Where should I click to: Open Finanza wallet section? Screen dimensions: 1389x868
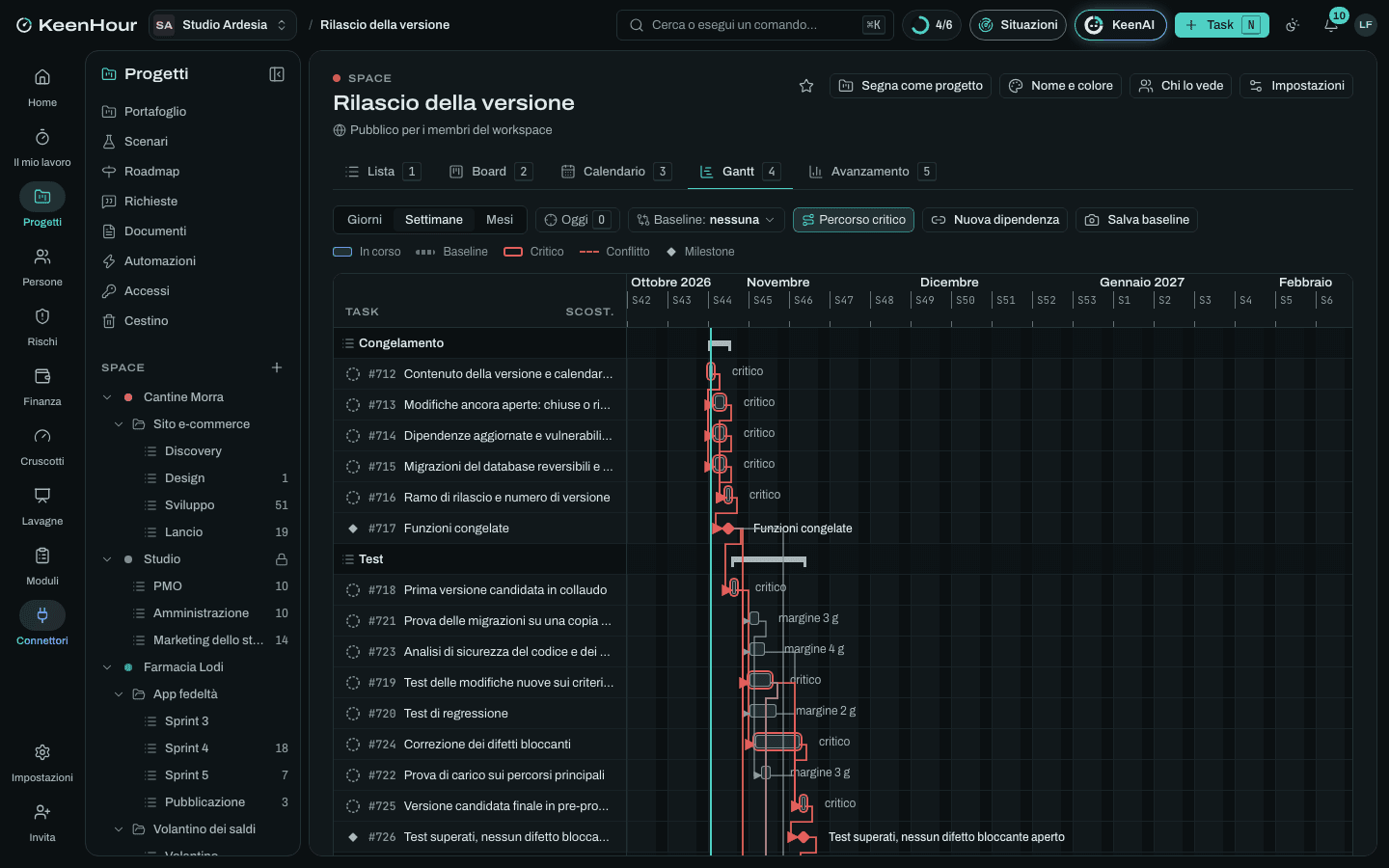(42, 386)
